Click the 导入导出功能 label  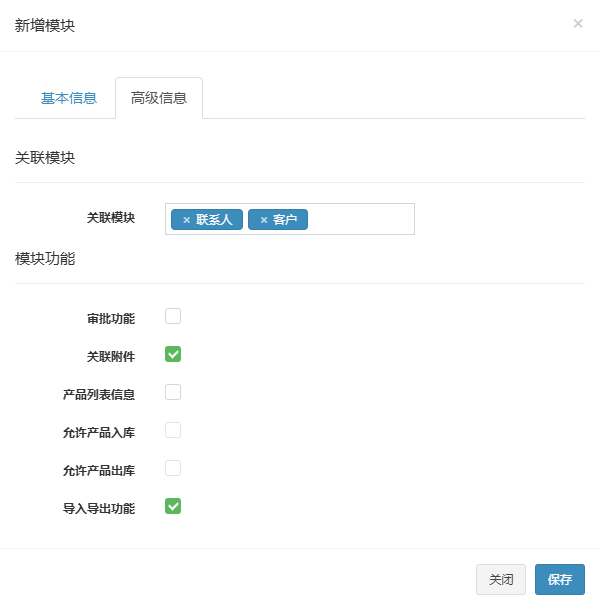tap(99, 508)
